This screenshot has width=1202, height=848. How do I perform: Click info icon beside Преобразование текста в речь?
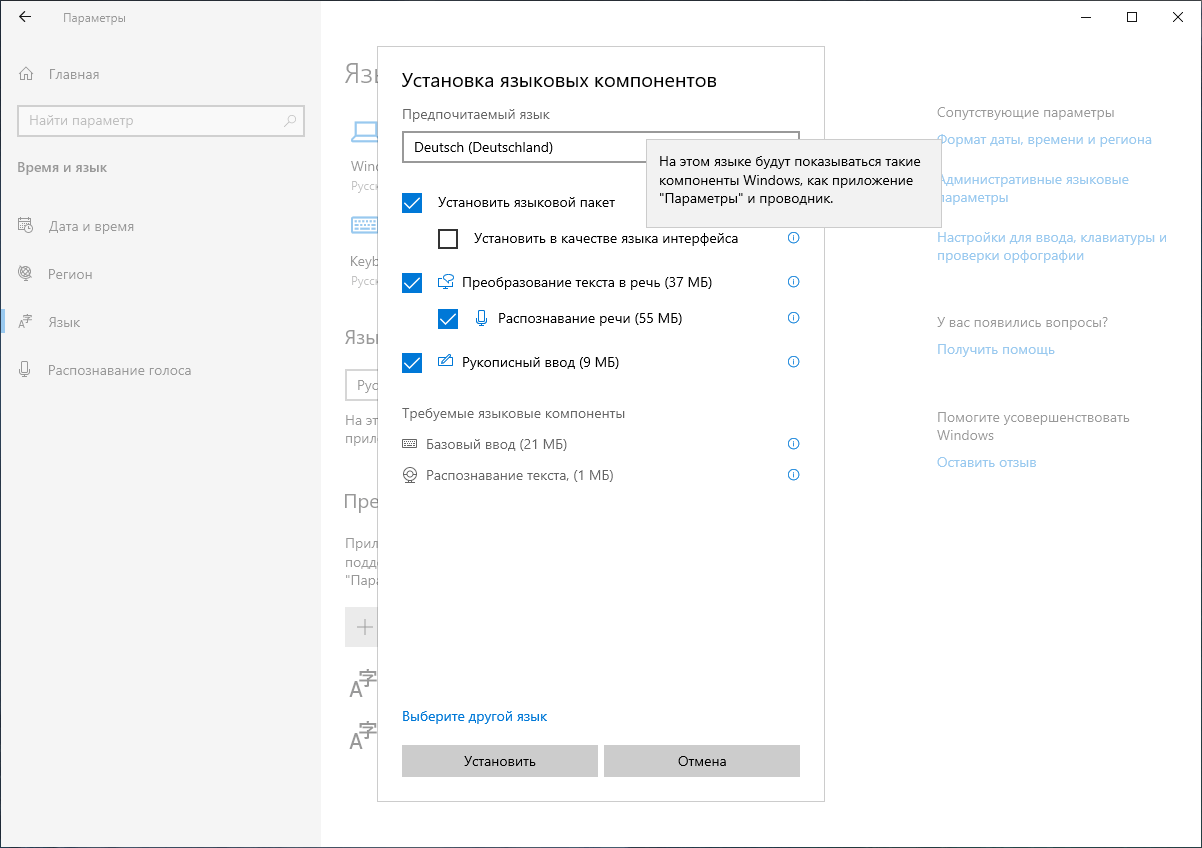(794, 282)
